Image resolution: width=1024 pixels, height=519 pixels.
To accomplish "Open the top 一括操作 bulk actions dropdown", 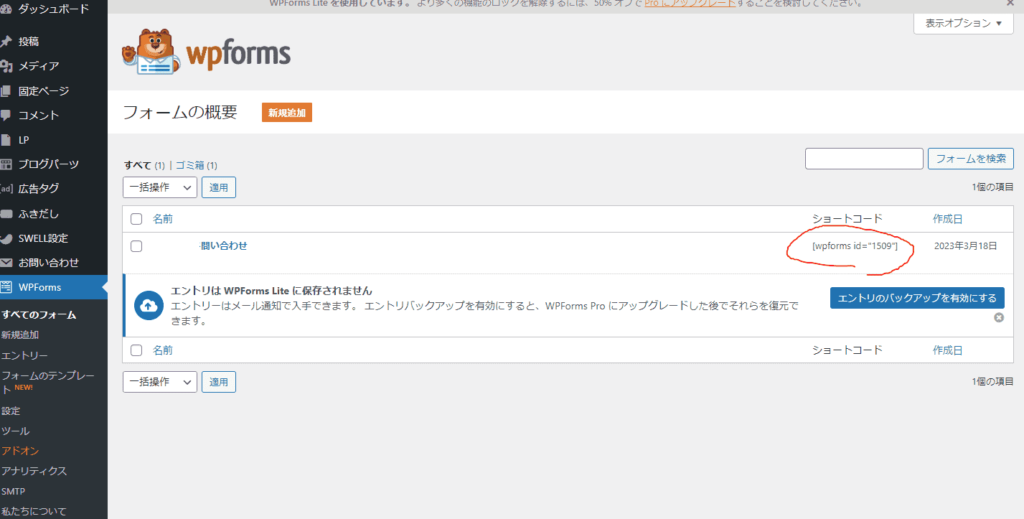I will [160, 187].
